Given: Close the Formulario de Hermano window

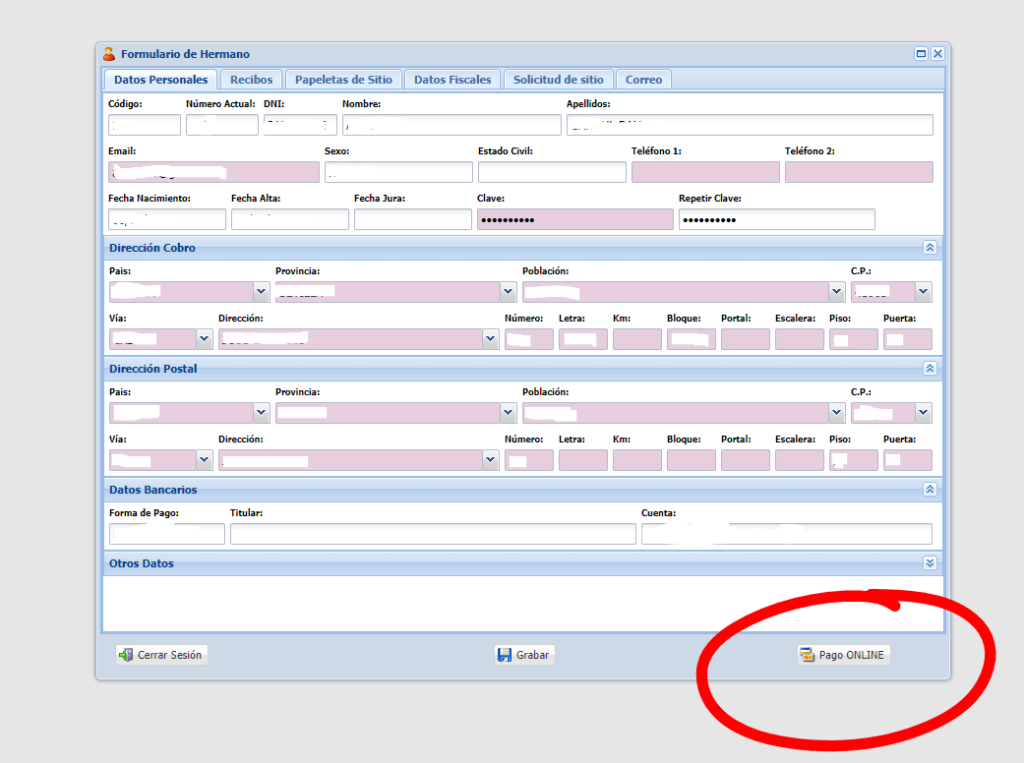Looking at the screenshot, I should 937,54.
